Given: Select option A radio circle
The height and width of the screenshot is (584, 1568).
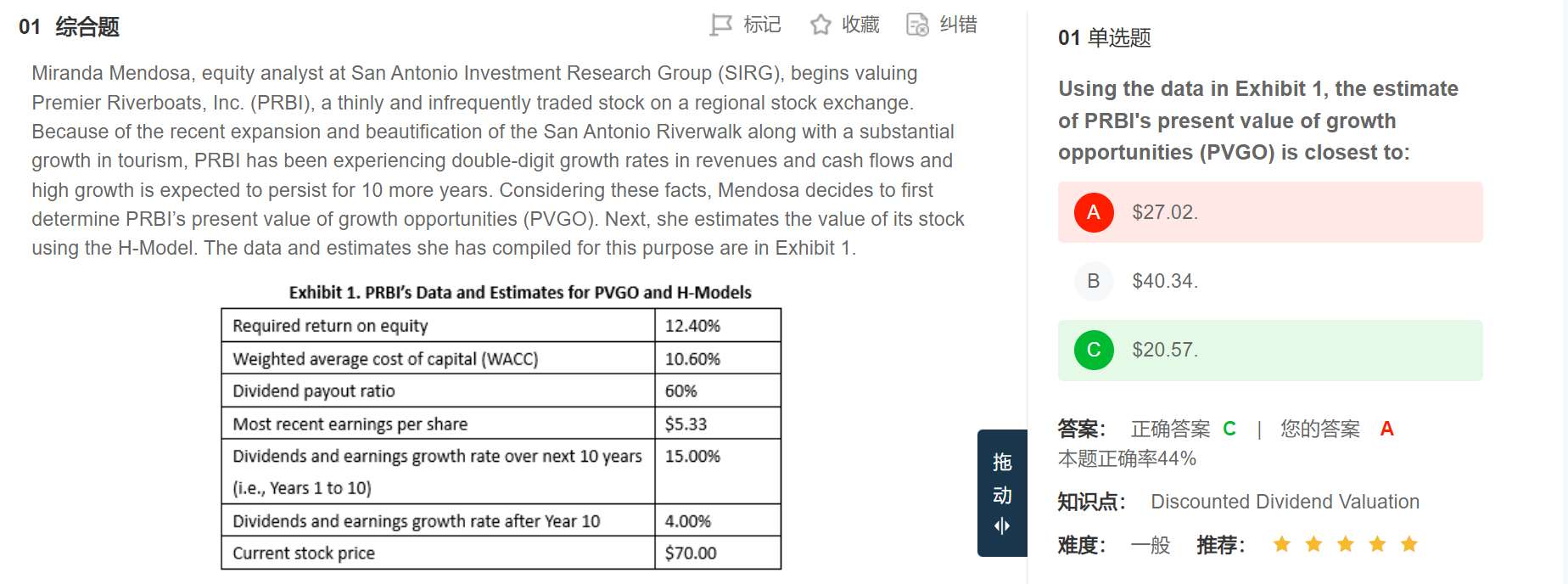Looking at the screenshot, I should pyautogui.click(x=1094, y=212).
